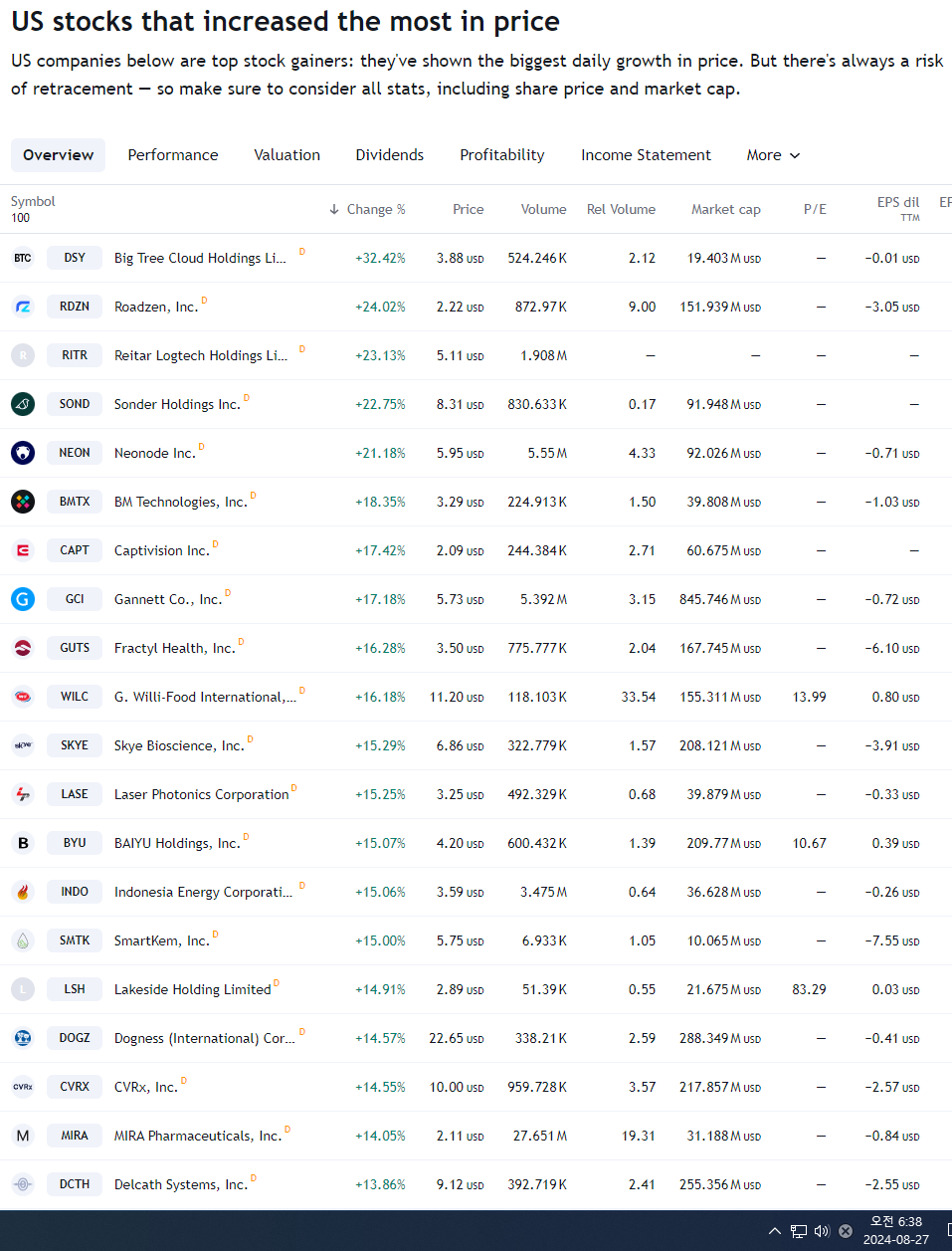This screenshot has width=952, height=1251.
Task: Click the BM Technologies logo icon
Action: point(23,502)
